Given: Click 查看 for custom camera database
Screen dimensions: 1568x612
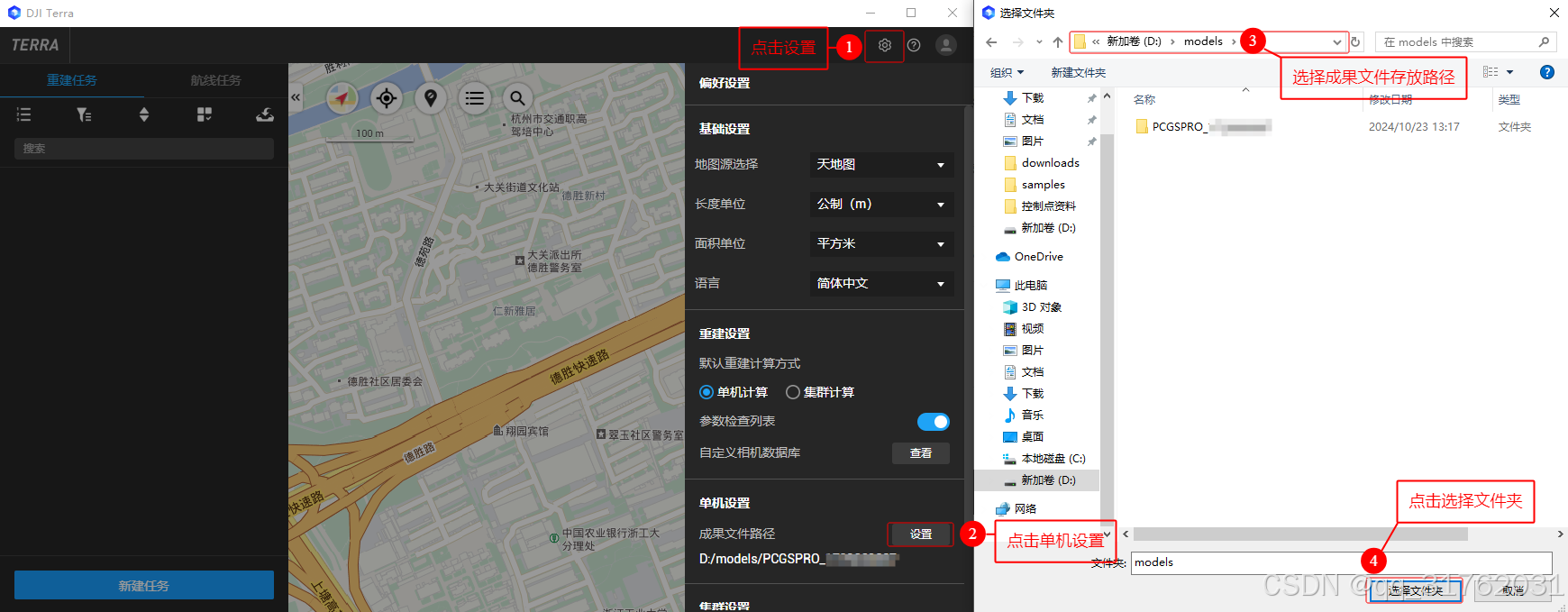Looking at the screenshot, I should click(x=921, y=453).
